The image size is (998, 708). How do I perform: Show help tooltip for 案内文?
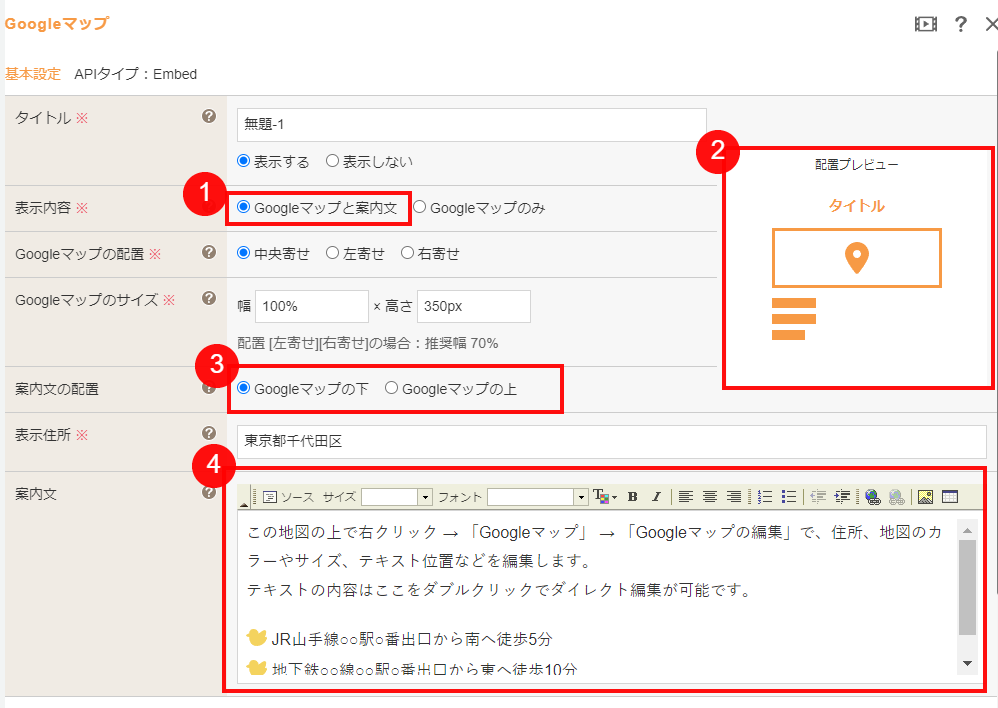tap(209, 492)
